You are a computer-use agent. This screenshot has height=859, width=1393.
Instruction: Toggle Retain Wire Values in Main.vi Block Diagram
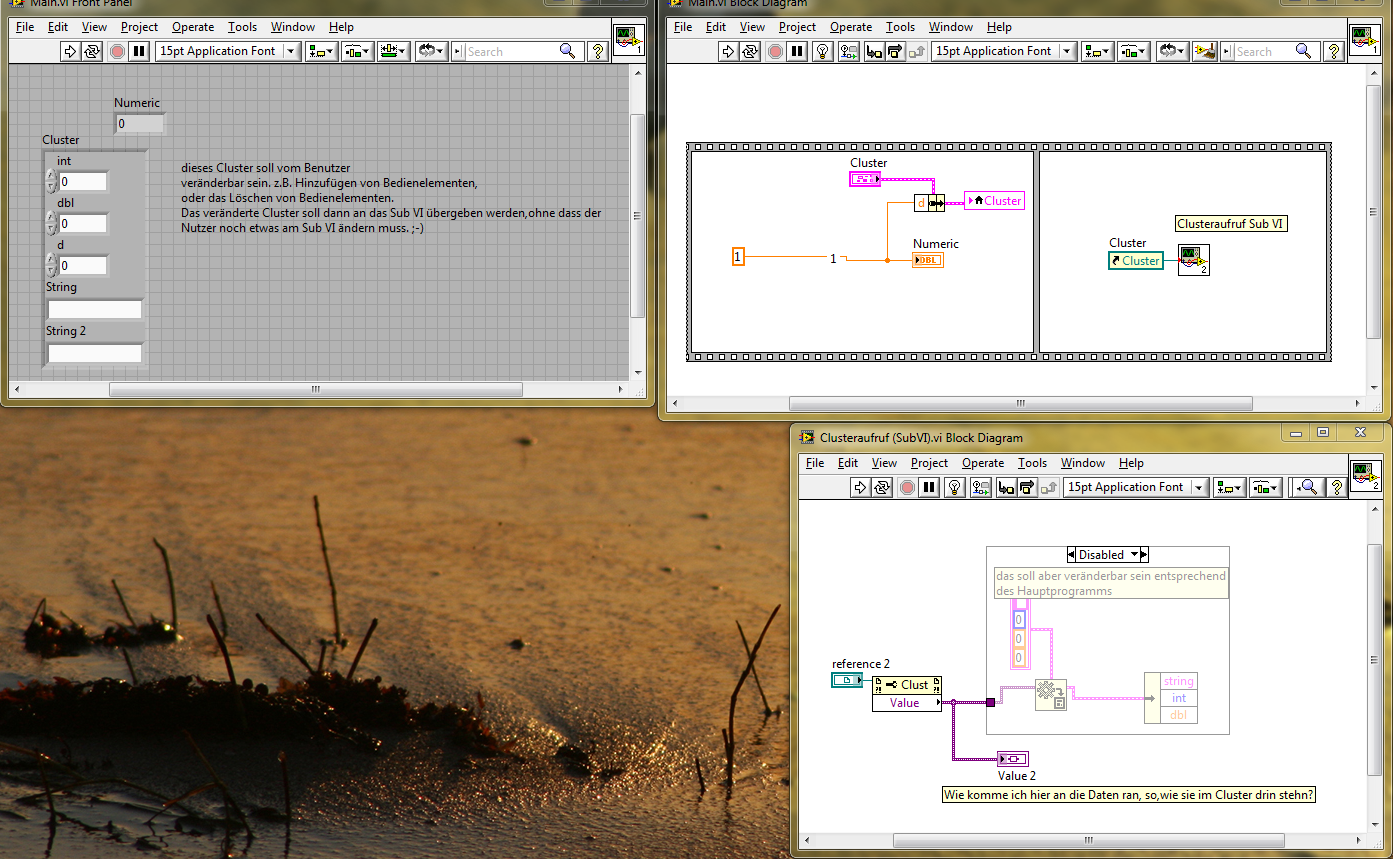click(849, 51)
